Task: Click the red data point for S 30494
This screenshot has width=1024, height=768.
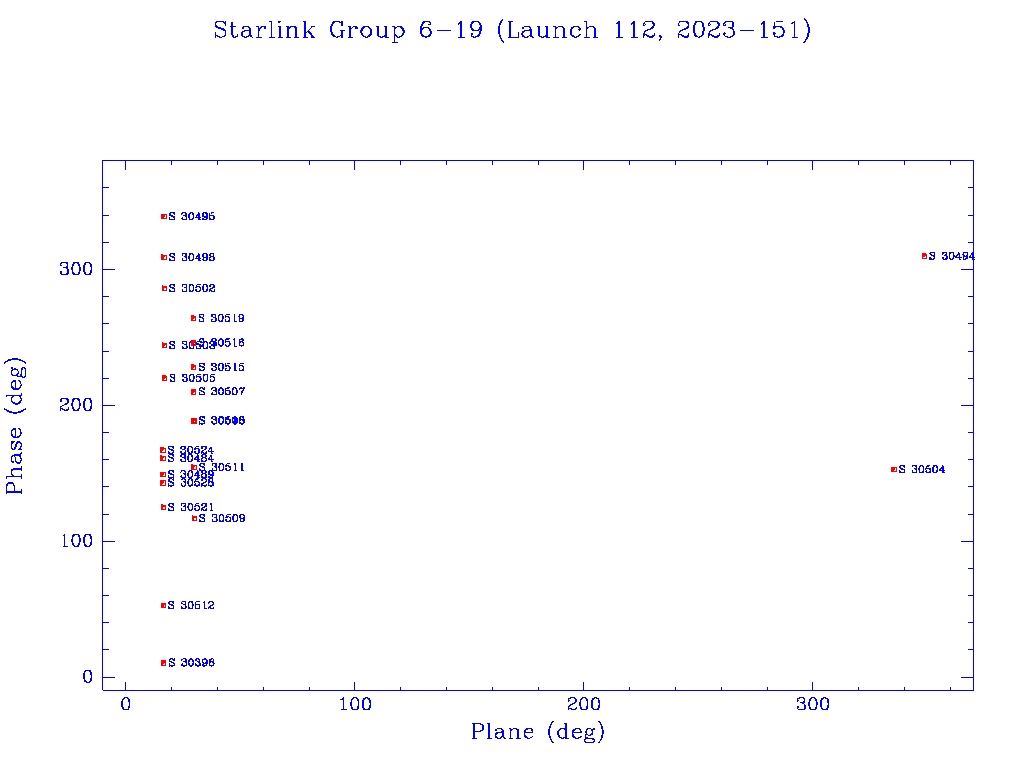Action: [x=924, y=256]
